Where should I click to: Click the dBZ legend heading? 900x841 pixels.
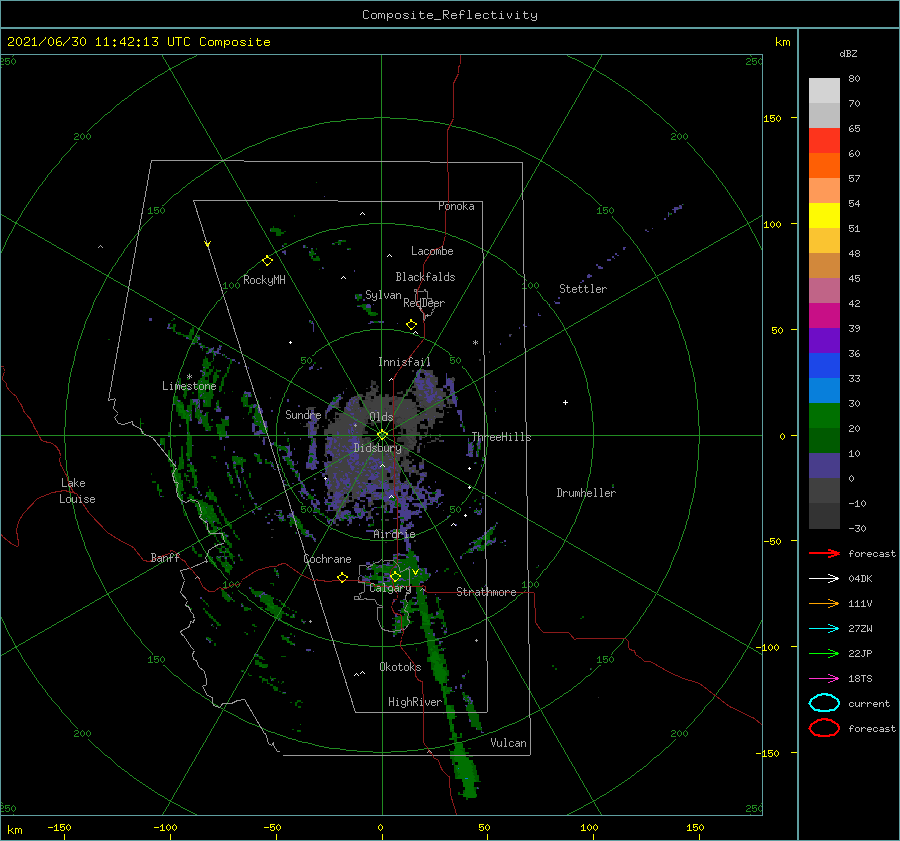point(848,53)
